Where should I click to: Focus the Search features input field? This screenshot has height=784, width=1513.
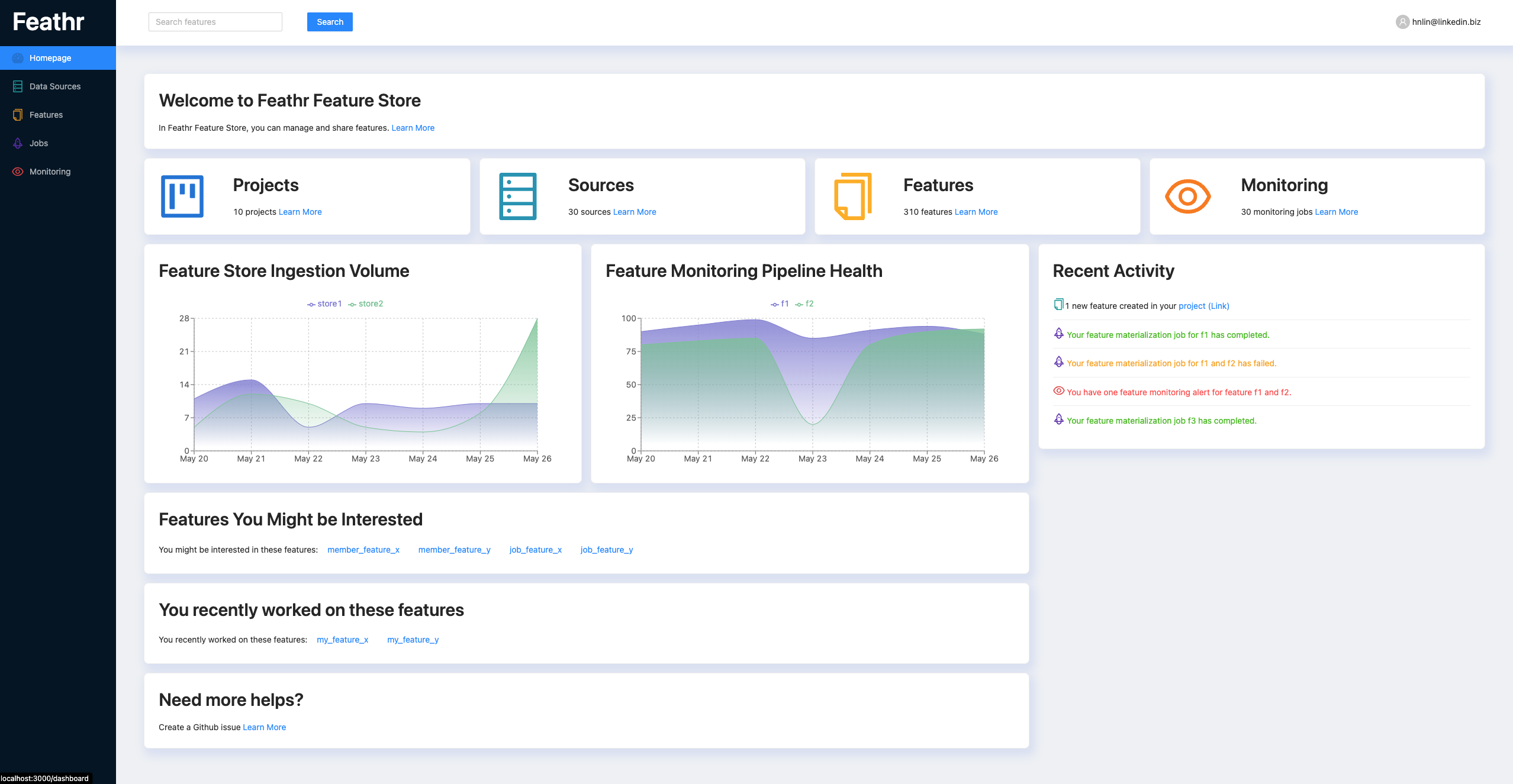(x=215, y=22)
